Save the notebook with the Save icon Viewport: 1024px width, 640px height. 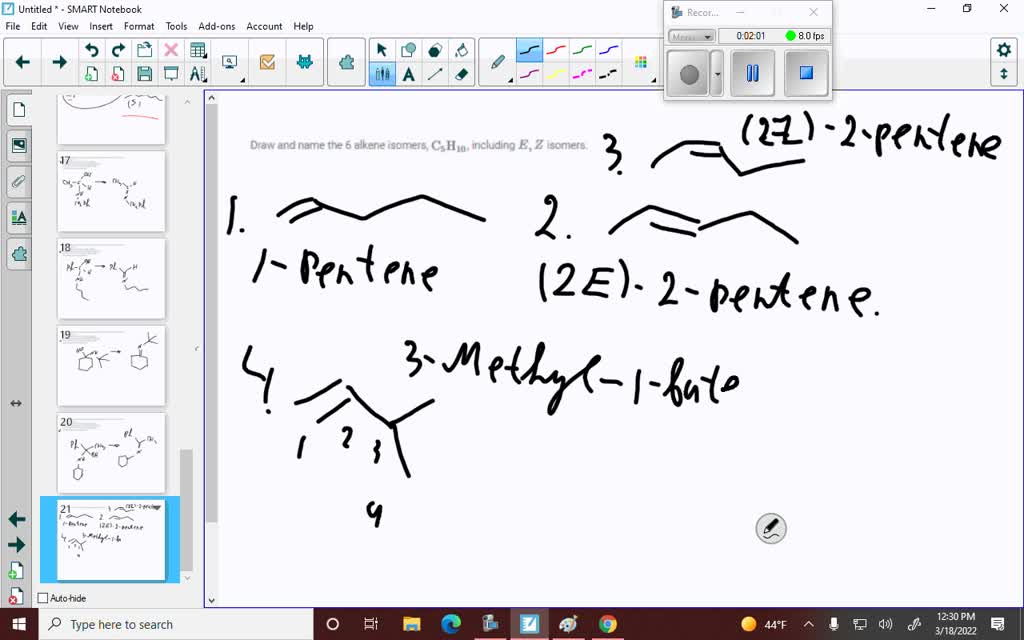(144, 74)
